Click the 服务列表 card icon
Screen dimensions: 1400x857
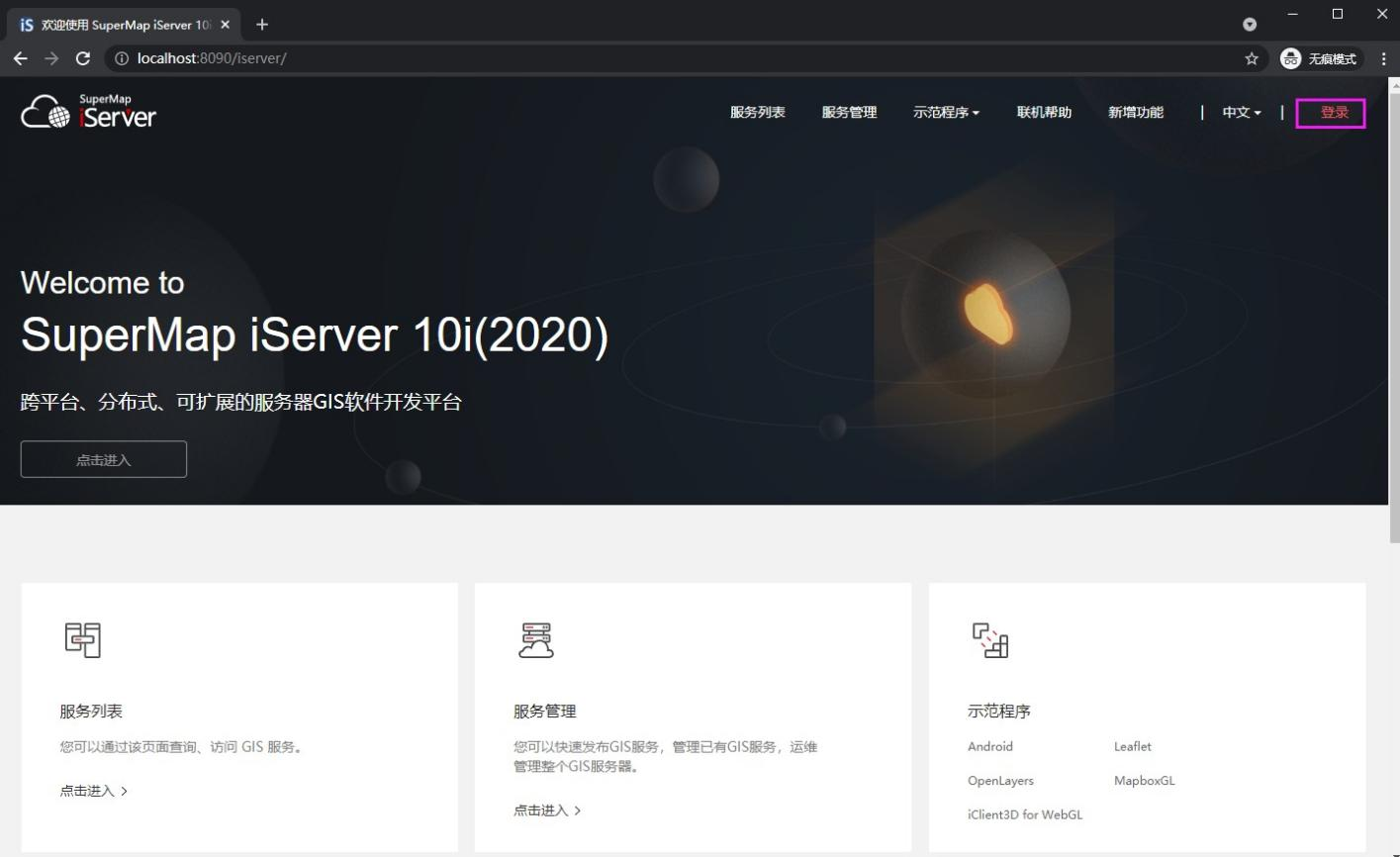click(83, 640)
